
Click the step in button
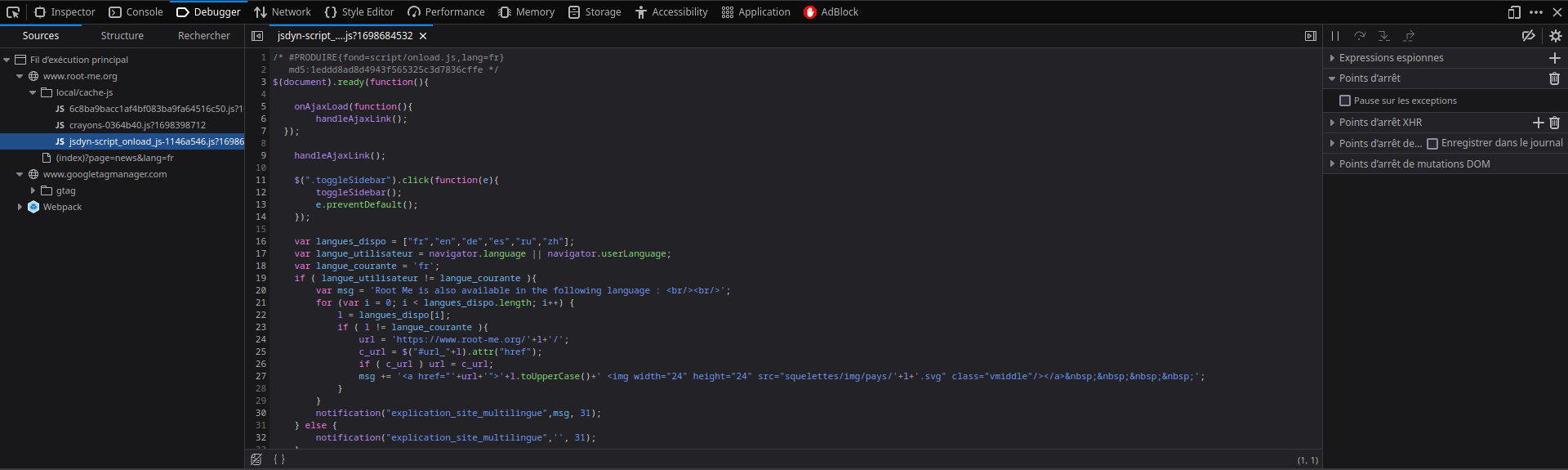[x=1384, y=36]
